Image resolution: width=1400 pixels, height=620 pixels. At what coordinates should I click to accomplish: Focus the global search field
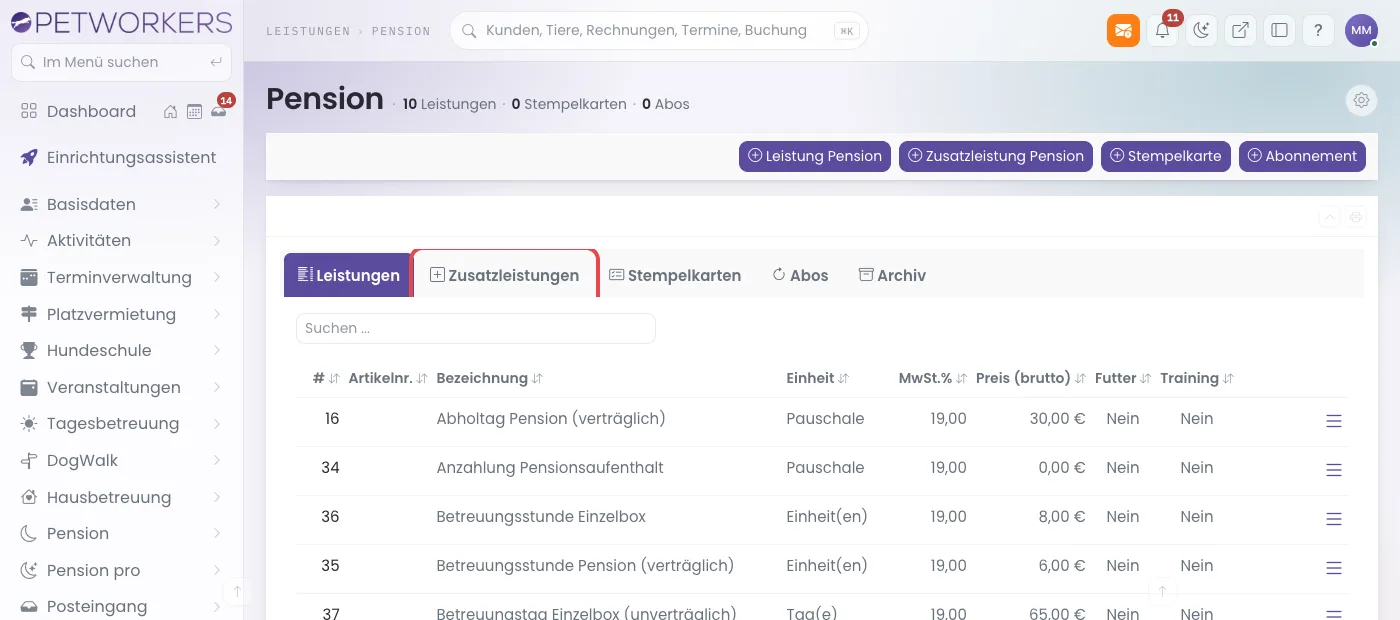[659, 31]
